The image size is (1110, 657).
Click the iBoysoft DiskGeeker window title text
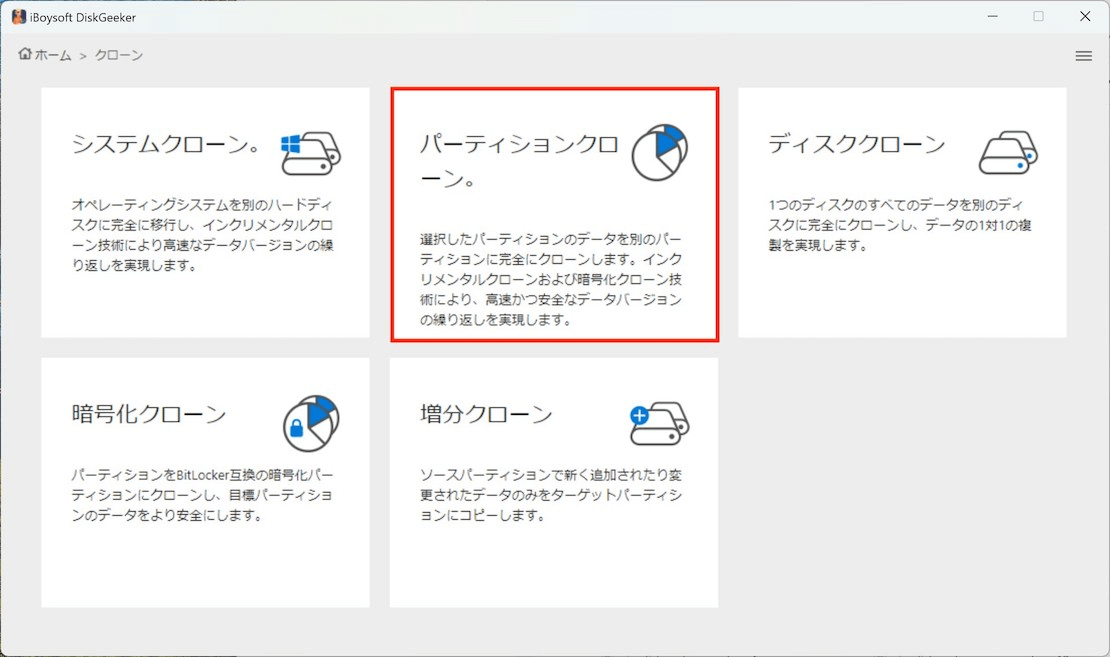83,17
